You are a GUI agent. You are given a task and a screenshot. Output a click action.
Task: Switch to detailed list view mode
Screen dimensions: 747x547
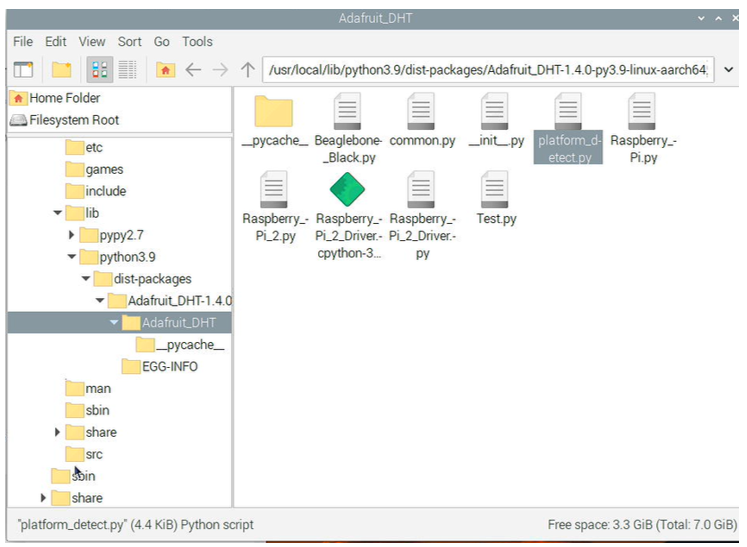pyautogui.click(x=127, y=70)
